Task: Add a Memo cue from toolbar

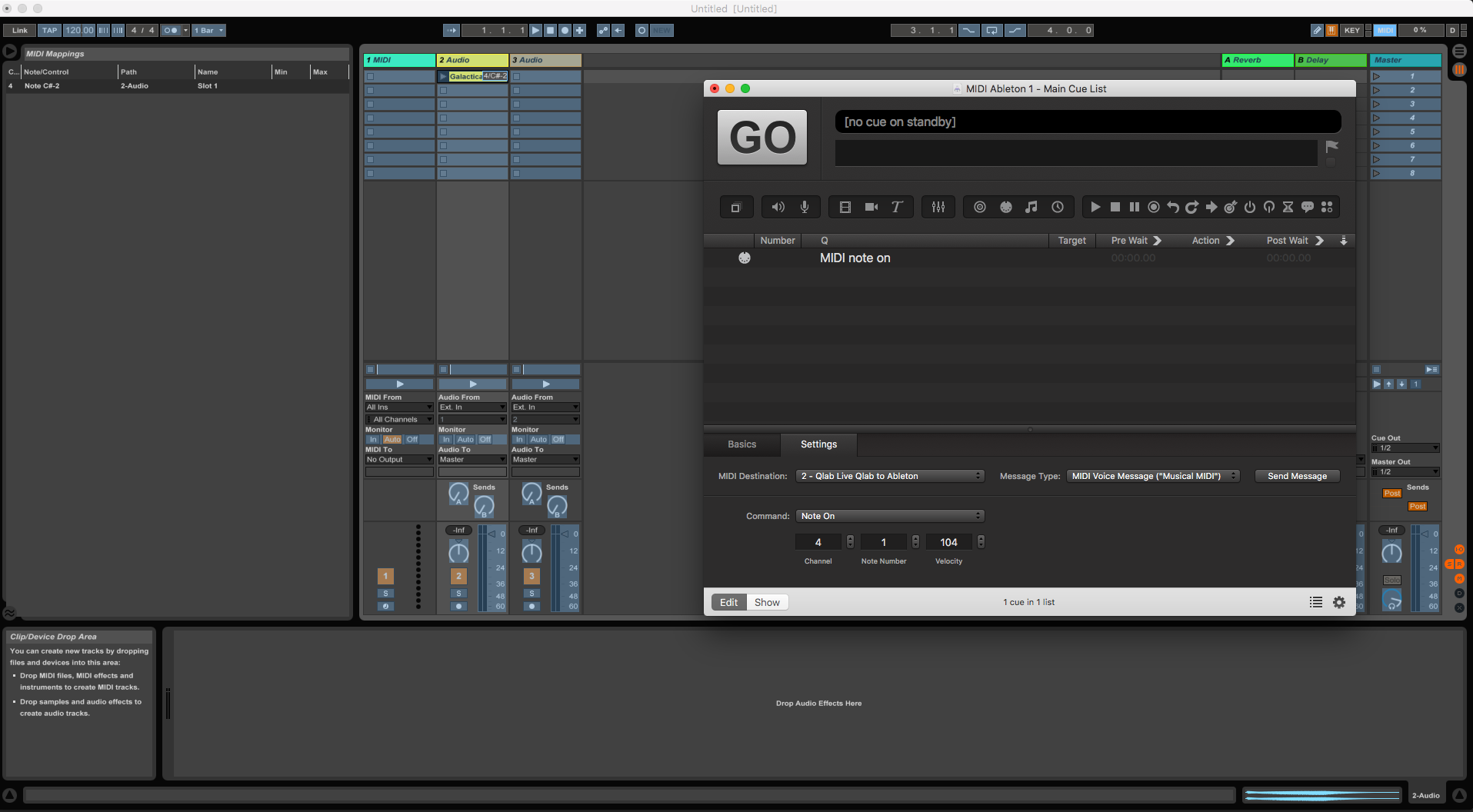Action: pos(1308,207)
